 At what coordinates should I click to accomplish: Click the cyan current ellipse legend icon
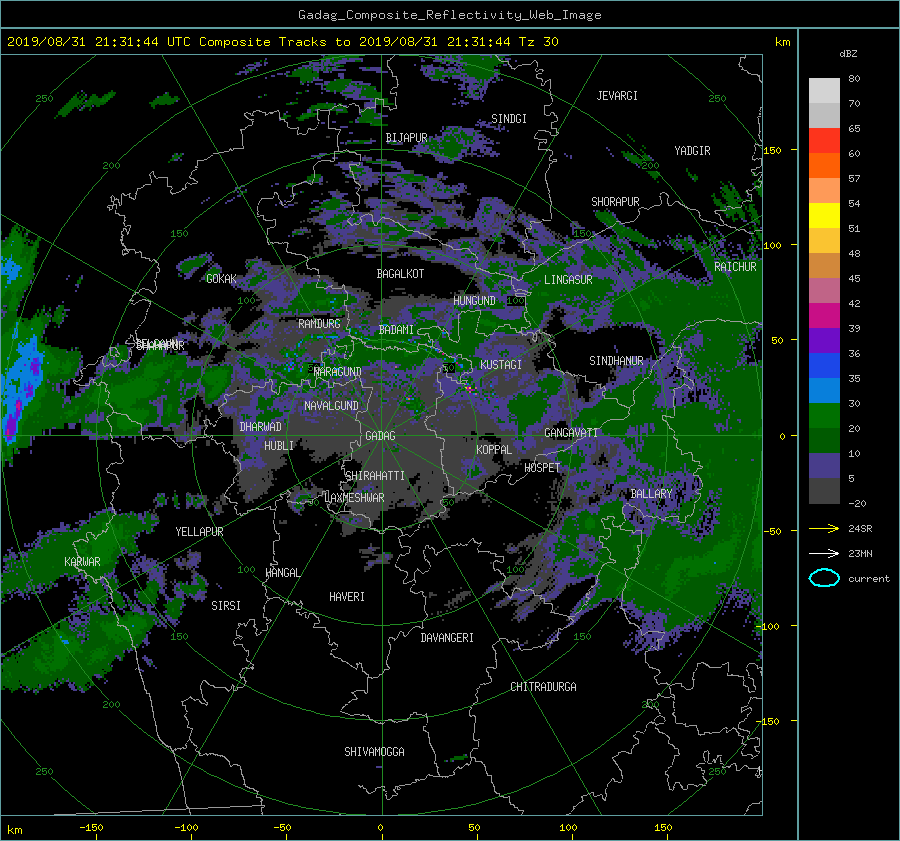824,578
